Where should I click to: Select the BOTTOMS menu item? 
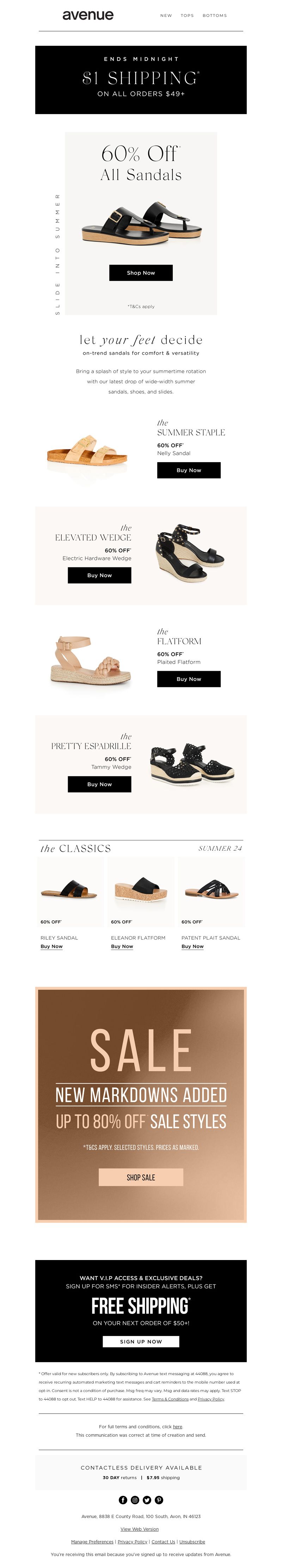coord(214,16)
